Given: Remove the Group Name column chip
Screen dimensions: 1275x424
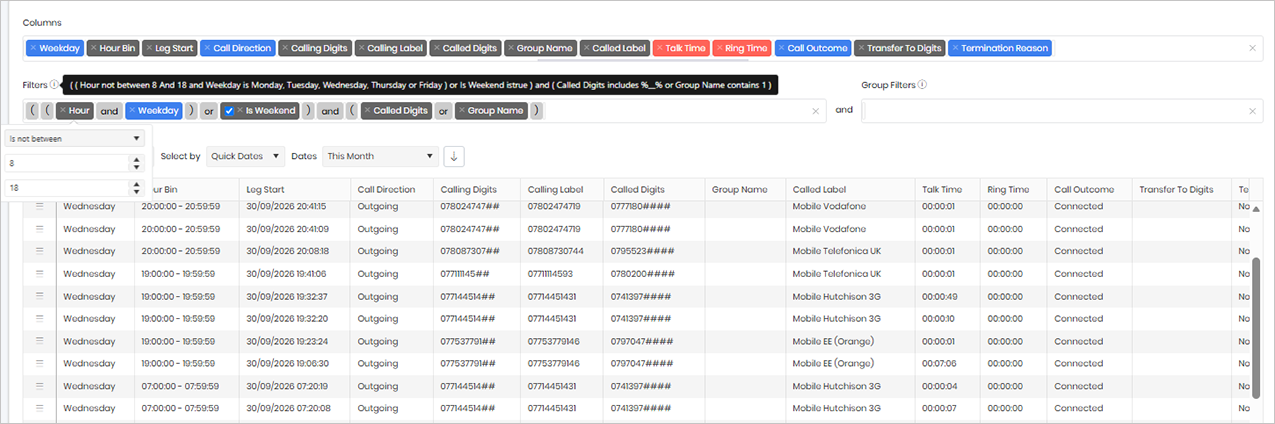Looking at the screenshot, I should [x=511, y=48].
